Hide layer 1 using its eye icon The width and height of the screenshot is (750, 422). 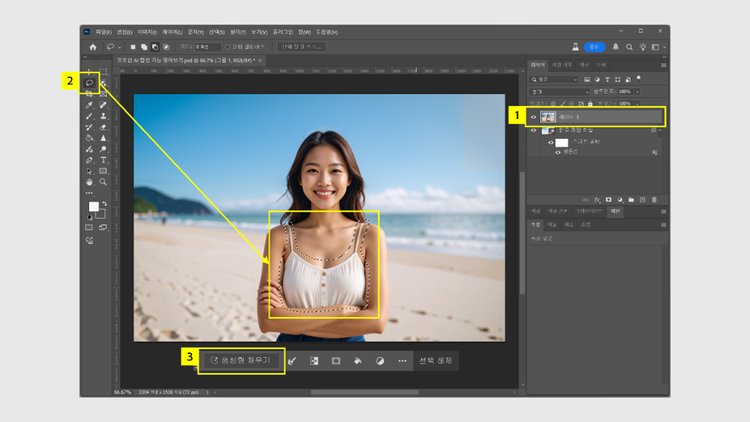pyautogui.click(x=534, y=117)
